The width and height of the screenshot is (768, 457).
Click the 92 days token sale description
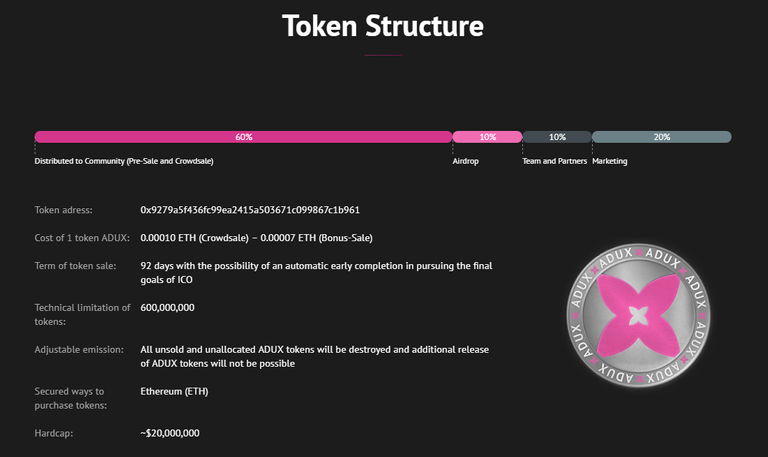coord(316,272)
